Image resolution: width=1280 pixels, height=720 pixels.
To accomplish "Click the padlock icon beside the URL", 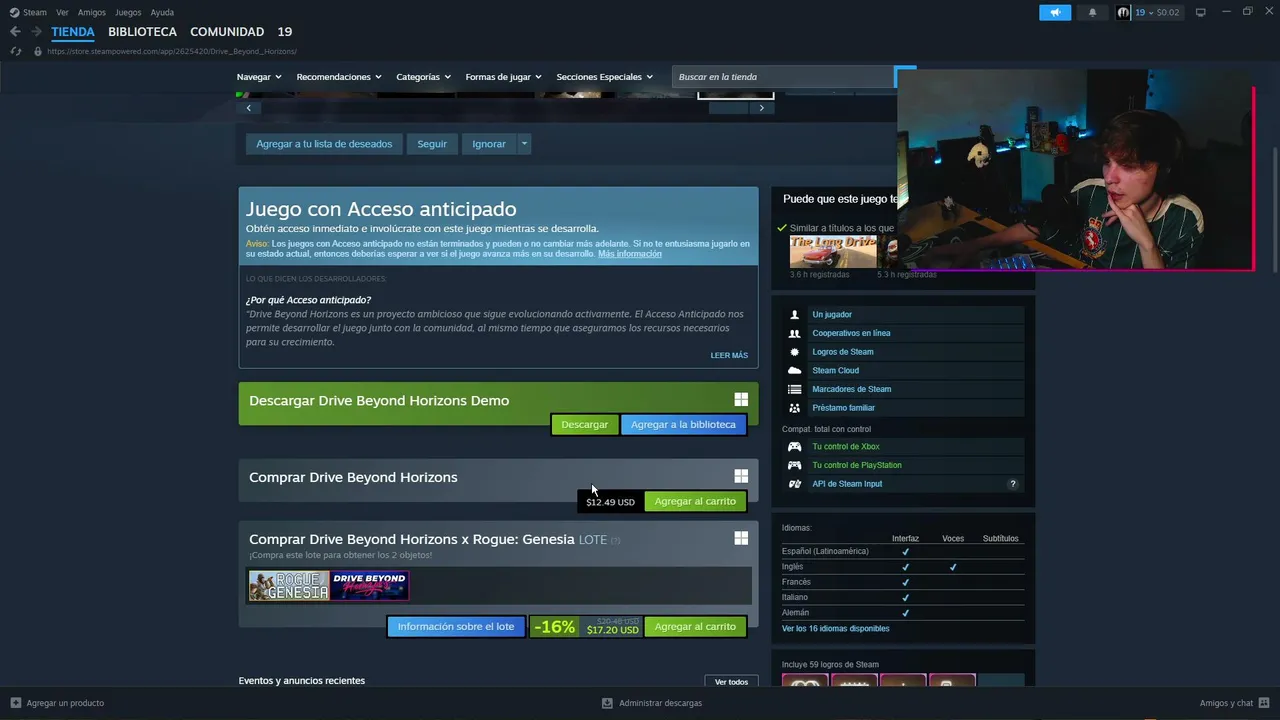I will coord(37,51).
